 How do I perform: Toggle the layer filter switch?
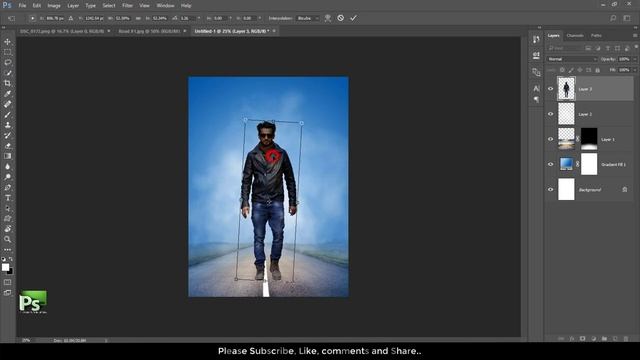pyautogui.click(x=636, y=47)
